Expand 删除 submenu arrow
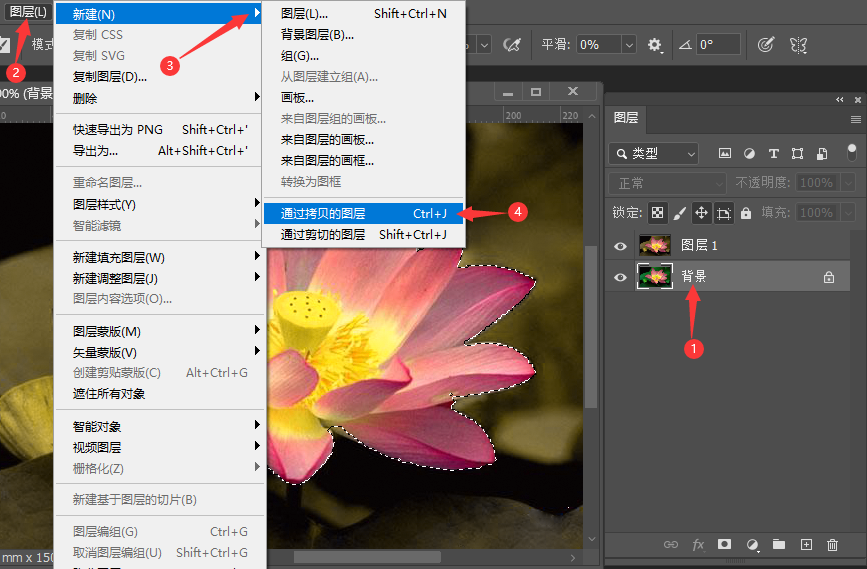This screenshot has width=867, height=569. (257, 97)
